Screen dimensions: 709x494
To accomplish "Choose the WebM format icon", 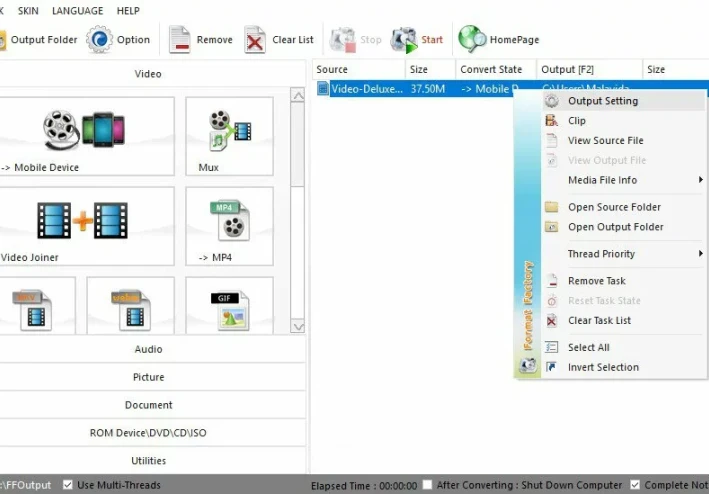I will coord(131,310).
